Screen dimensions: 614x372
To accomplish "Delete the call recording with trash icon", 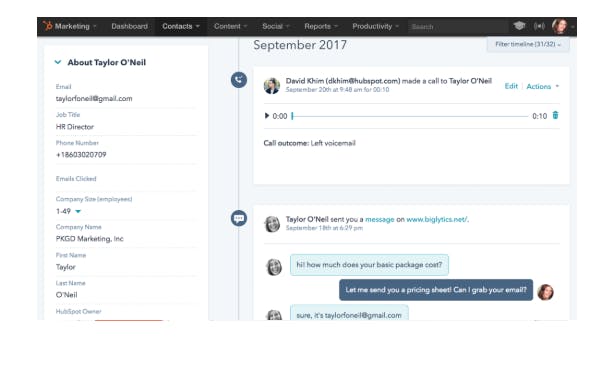I will pos(555,115).
